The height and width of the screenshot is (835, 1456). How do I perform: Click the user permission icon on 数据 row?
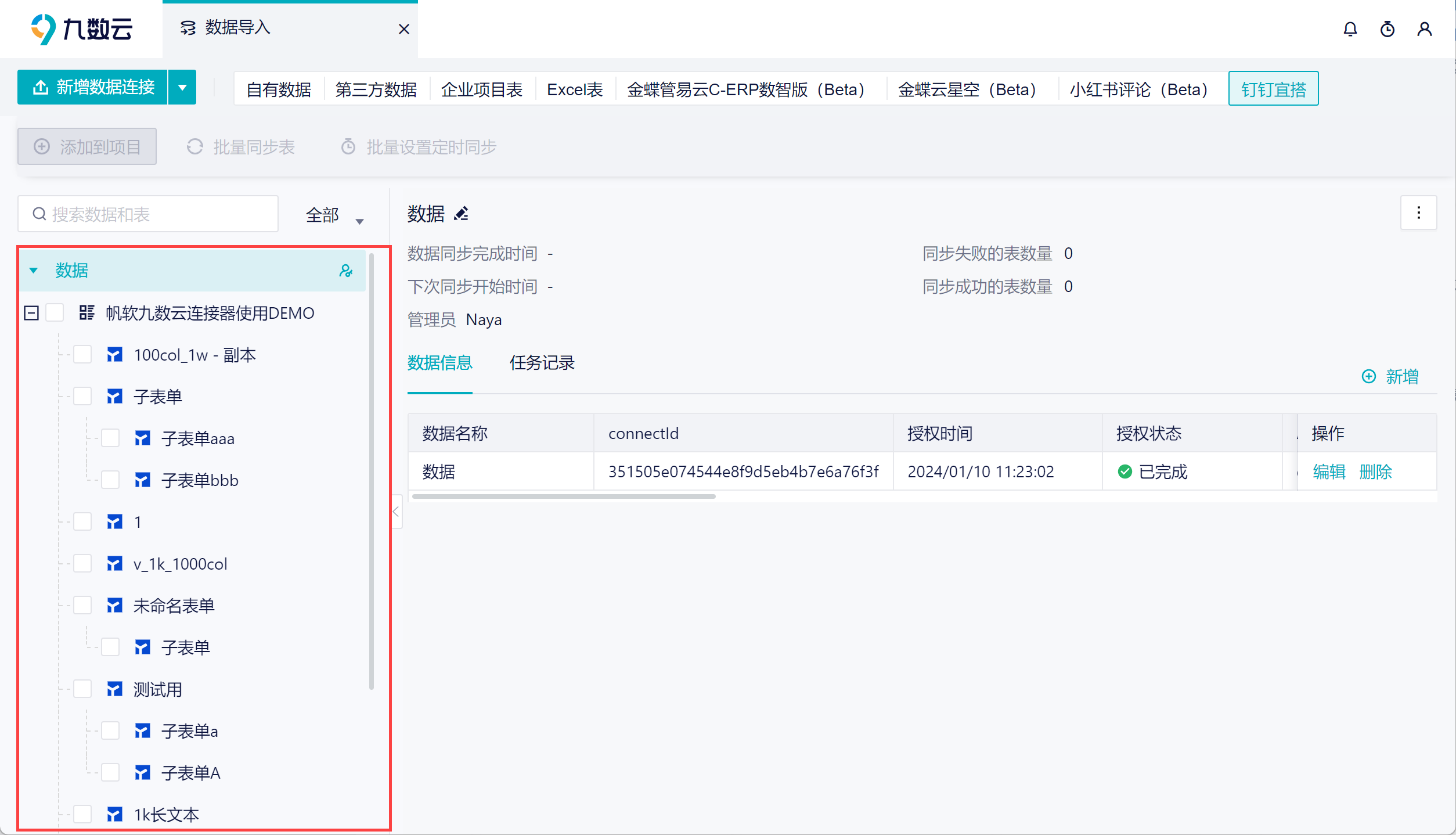(346, 271)
